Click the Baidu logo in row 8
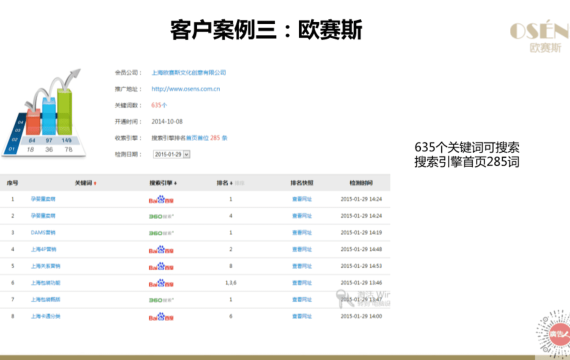Screen dimensions: 570x360 [x=161, y=316]
